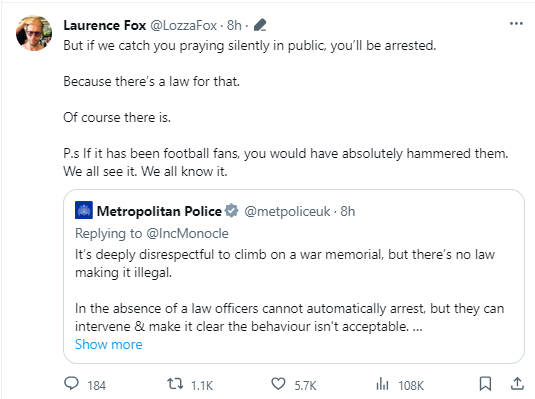This screenshot has width=535, height=399.
Task: Expand quoted tweet with Show more
Action: pos(109,344)
